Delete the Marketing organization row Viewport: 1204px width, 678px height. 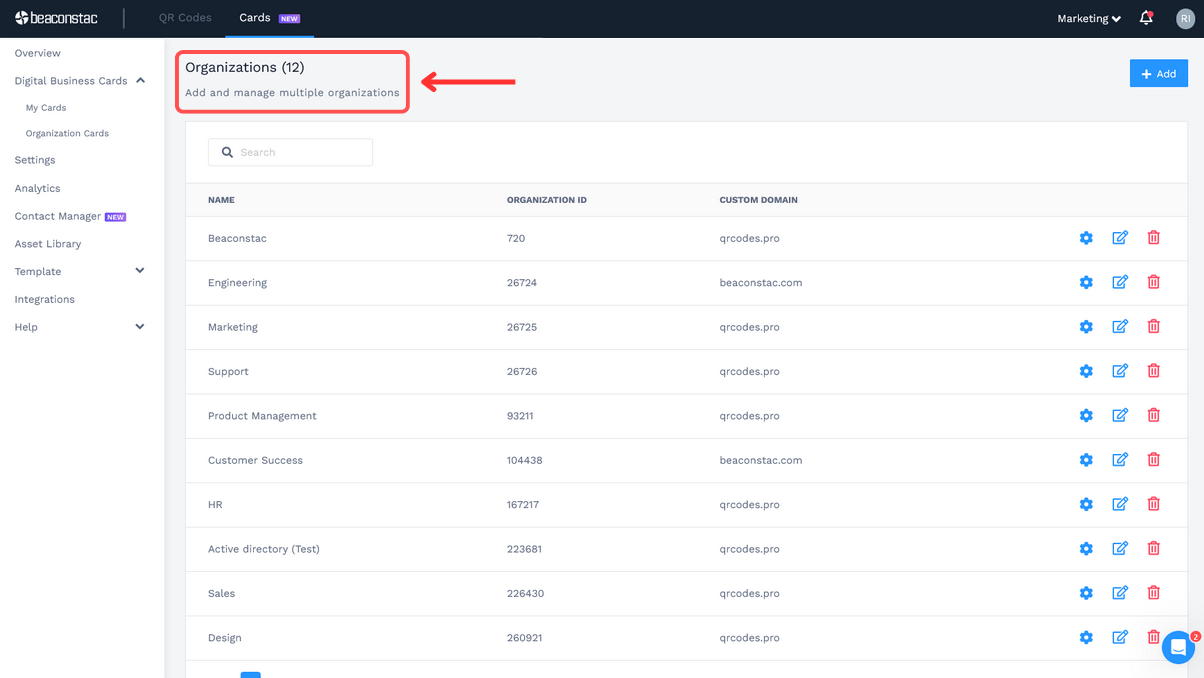click(1153, 326)
